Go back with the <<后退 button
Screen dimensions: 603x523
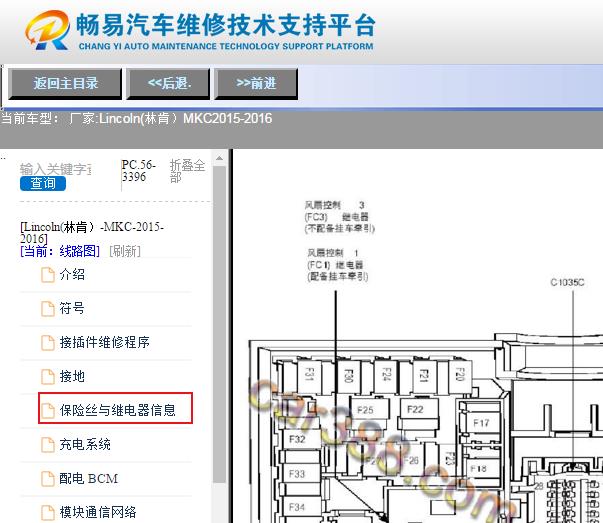coord(168,84)
